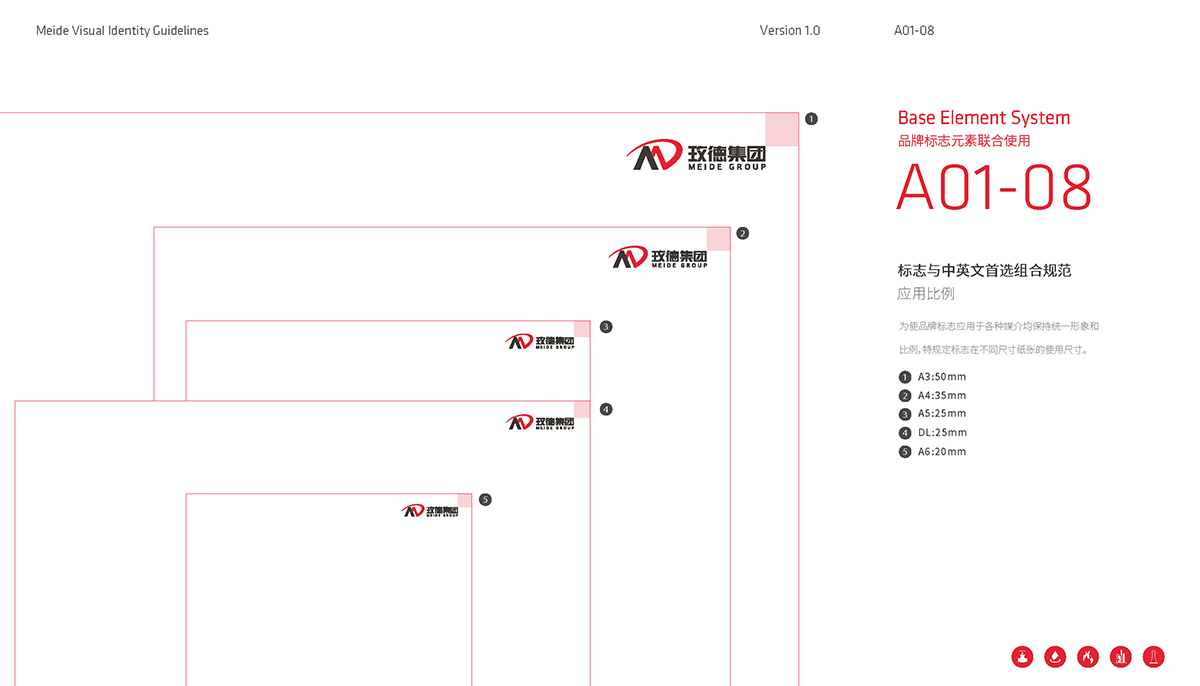Screen dimensions: 1200x686
Task: Click the "Version 1.0" header label
Action: pos(789,31)
